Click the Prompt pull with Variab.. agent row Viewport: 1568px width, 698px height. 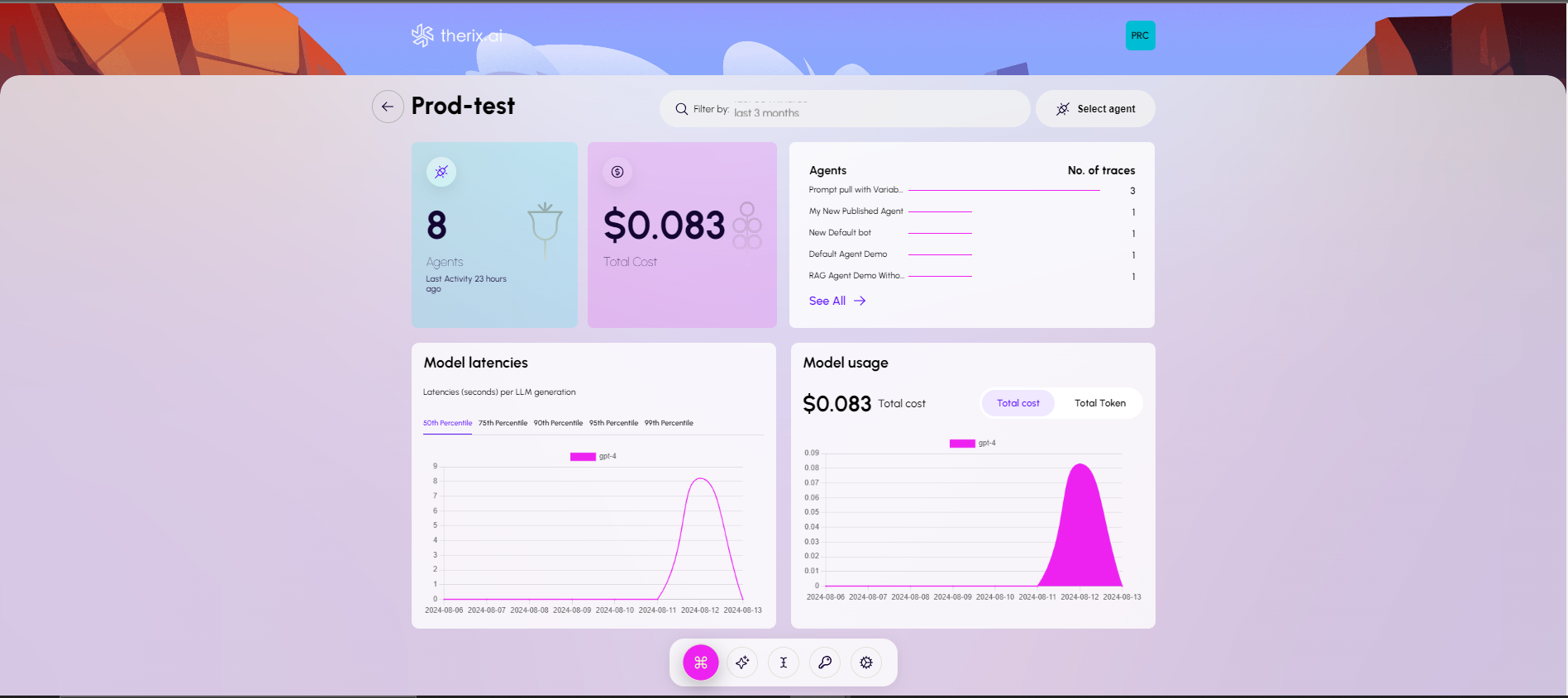tap(972, 190)
